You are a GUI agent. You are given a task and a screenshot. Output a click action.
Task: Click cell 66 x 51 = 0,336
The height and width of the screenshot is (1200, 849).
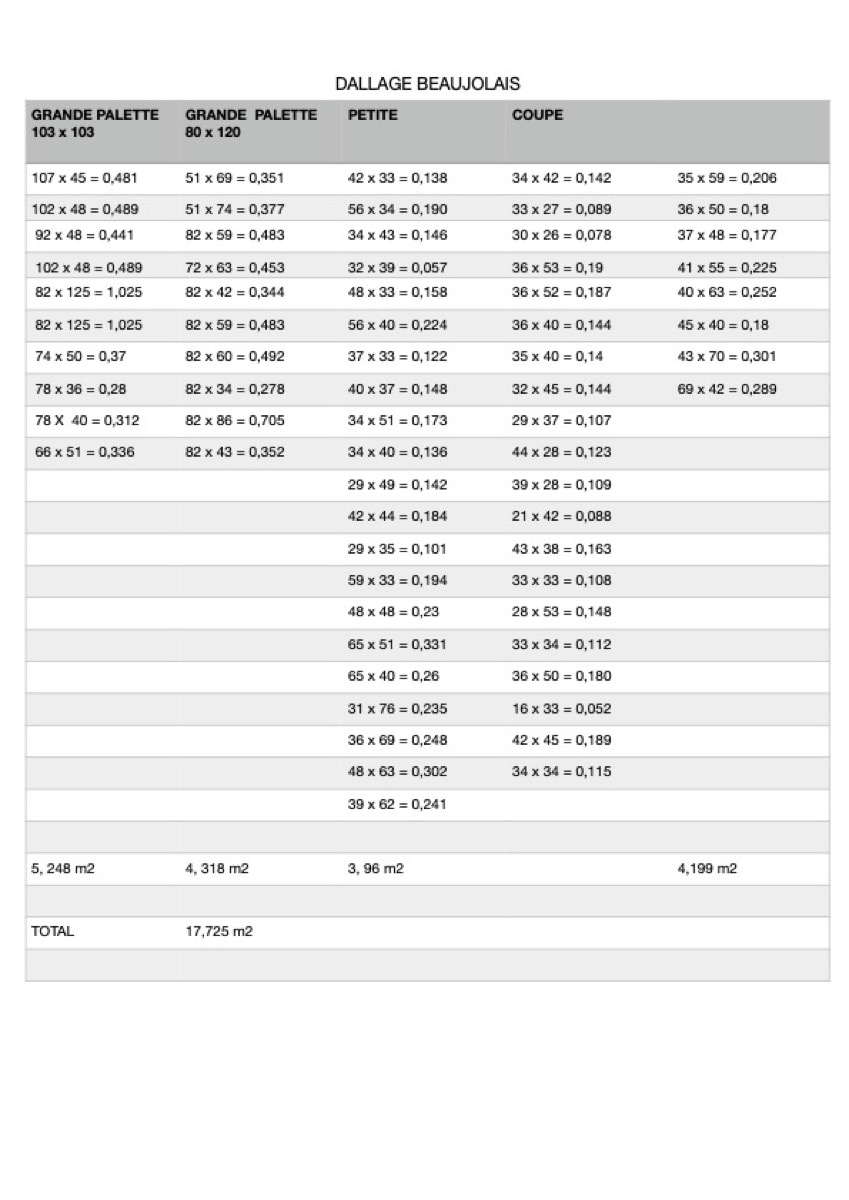(84, 452)
